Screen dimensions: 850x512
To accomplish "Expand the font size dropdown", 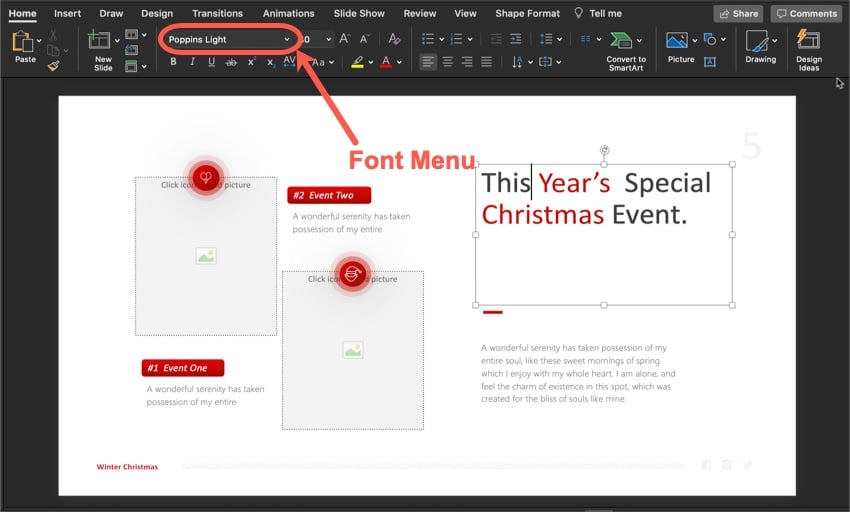I will click(329, 39).
